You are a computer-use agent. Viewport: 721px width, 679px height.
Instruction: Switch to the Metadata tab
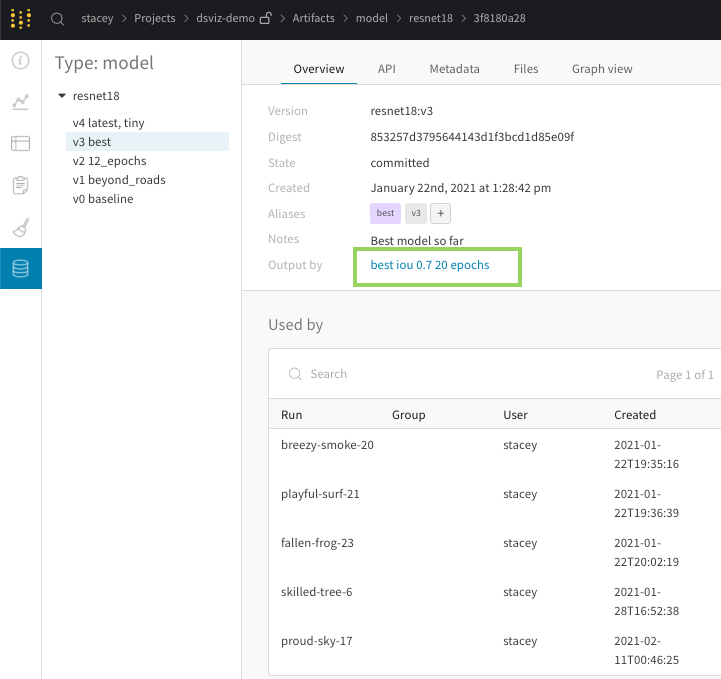(x=454, y=69)
